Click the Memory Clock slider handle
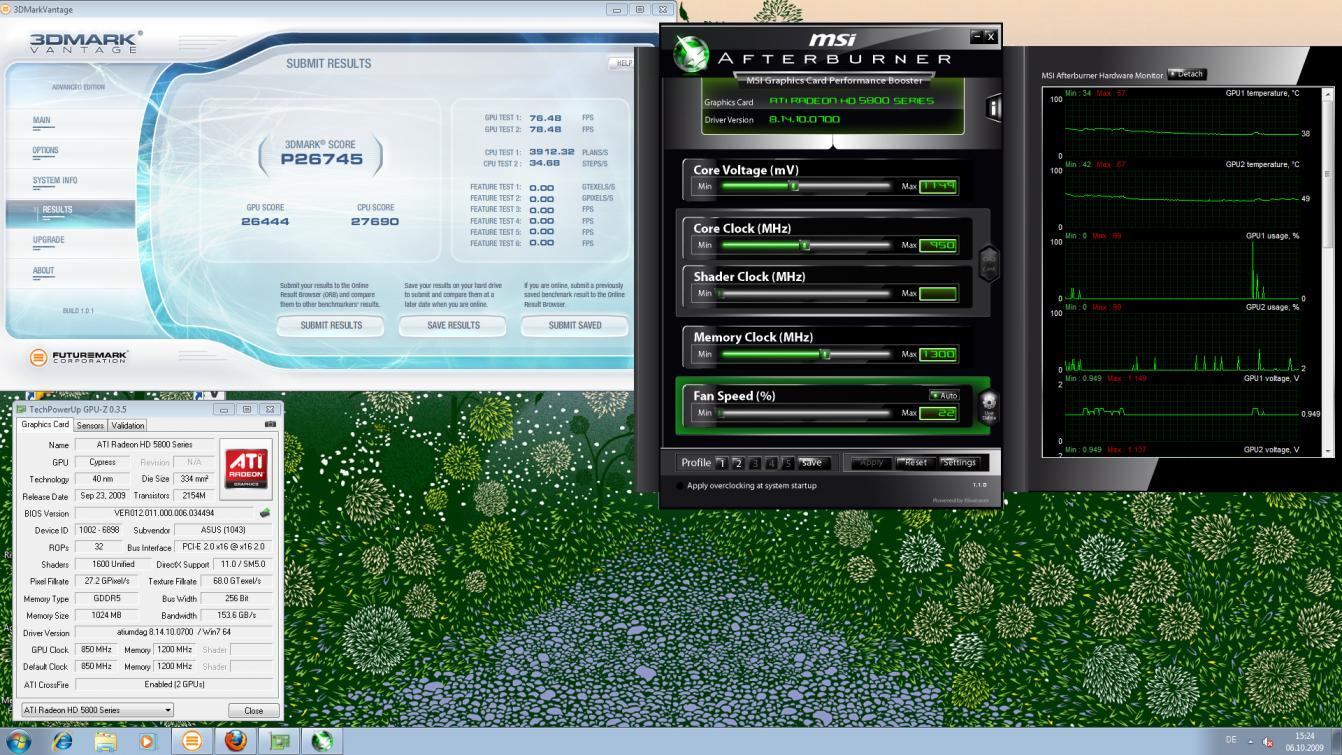 click(825, 354)
